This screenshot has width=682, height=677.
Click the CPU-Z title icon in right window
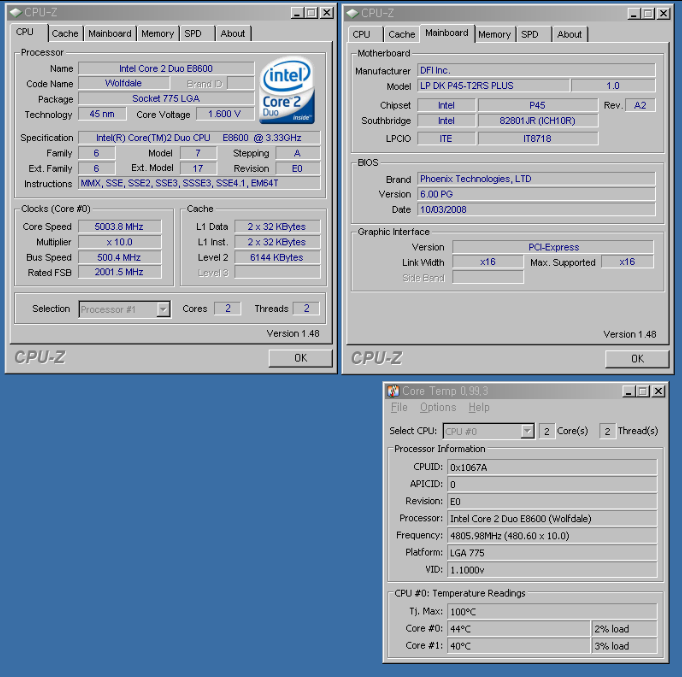tap(352, 13)
